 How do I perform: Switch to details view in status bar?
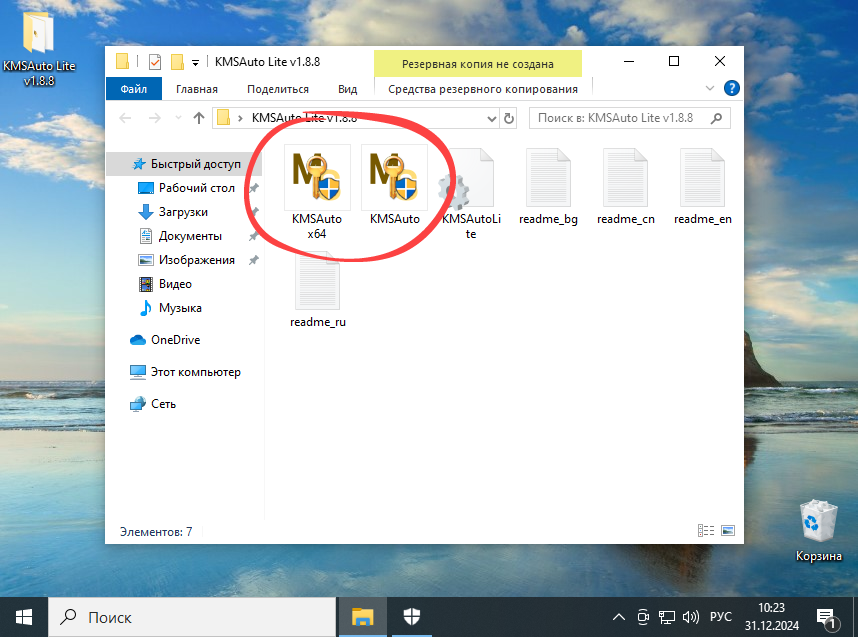click(x=705, y=531)
